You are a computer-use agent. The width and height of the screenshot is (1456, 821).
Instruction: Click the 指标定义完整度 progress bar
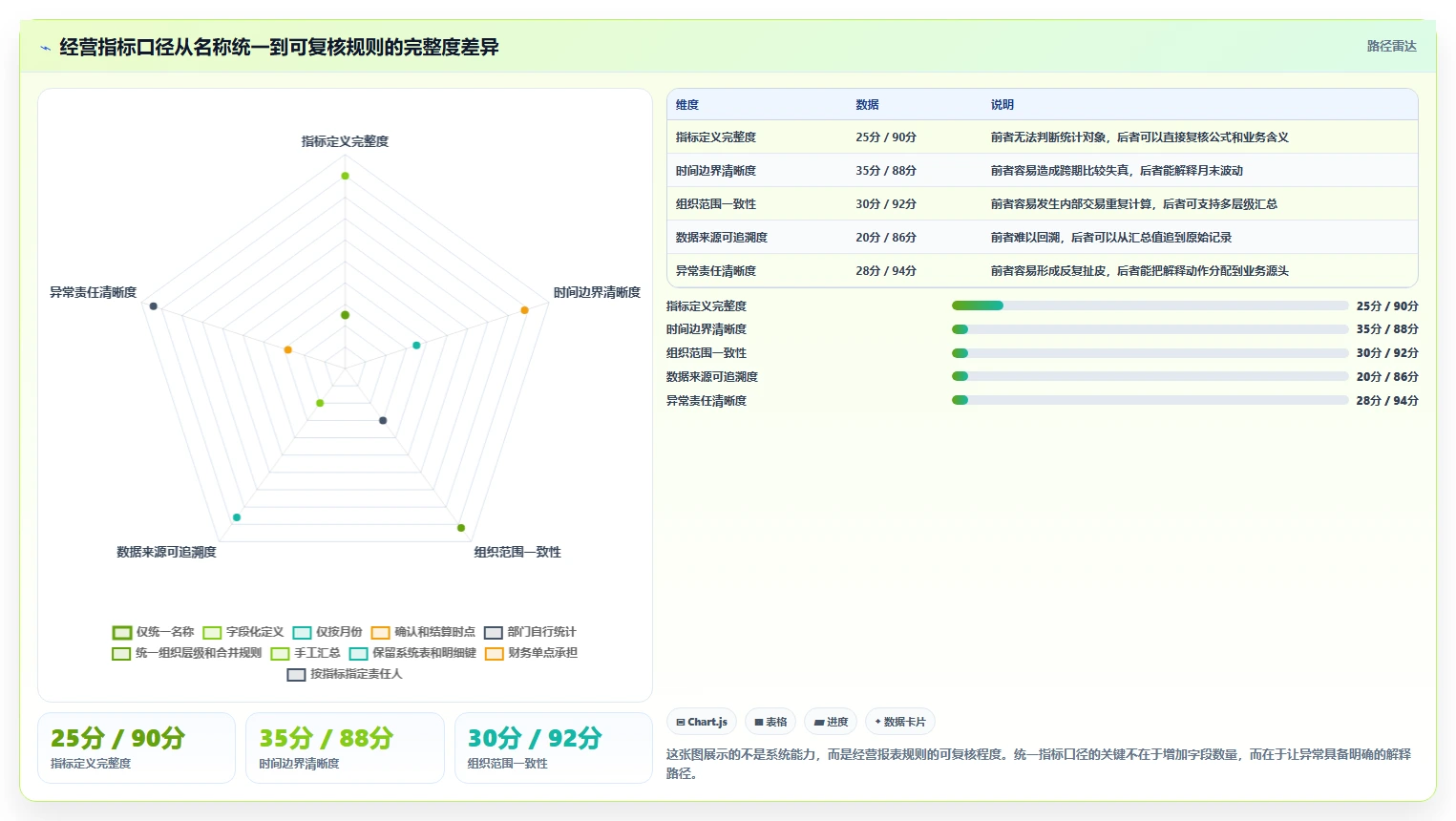tap(1150, 305)
